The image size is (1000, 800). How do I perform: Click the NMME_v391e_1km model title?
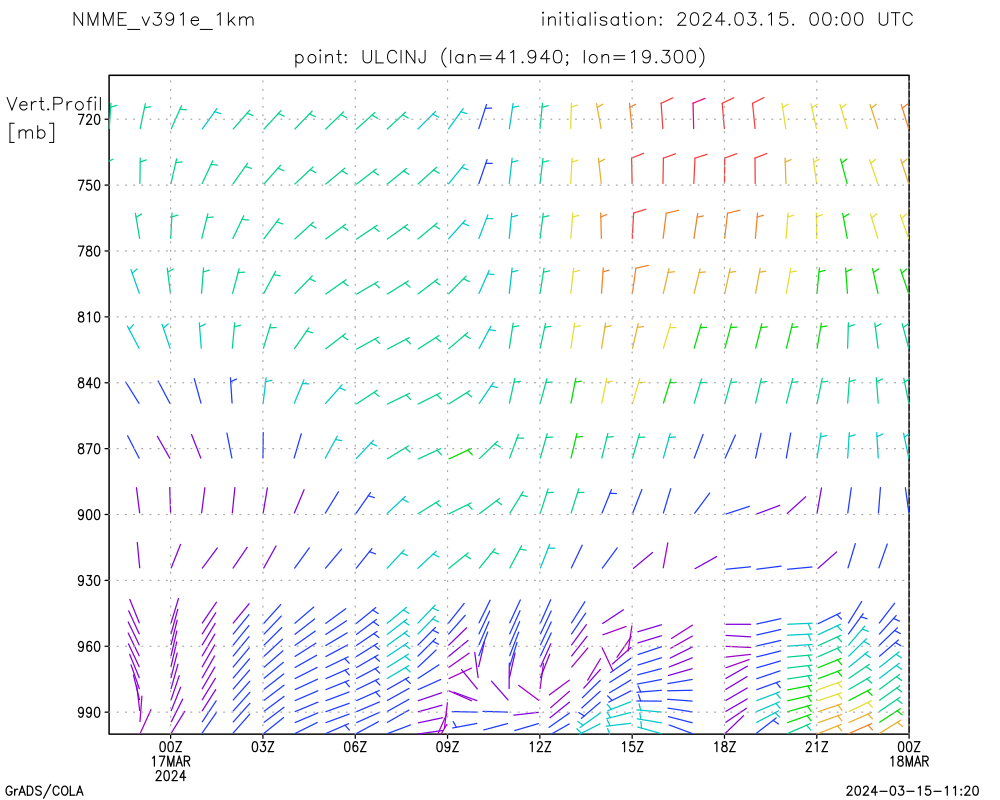click(x=163, y=20)
